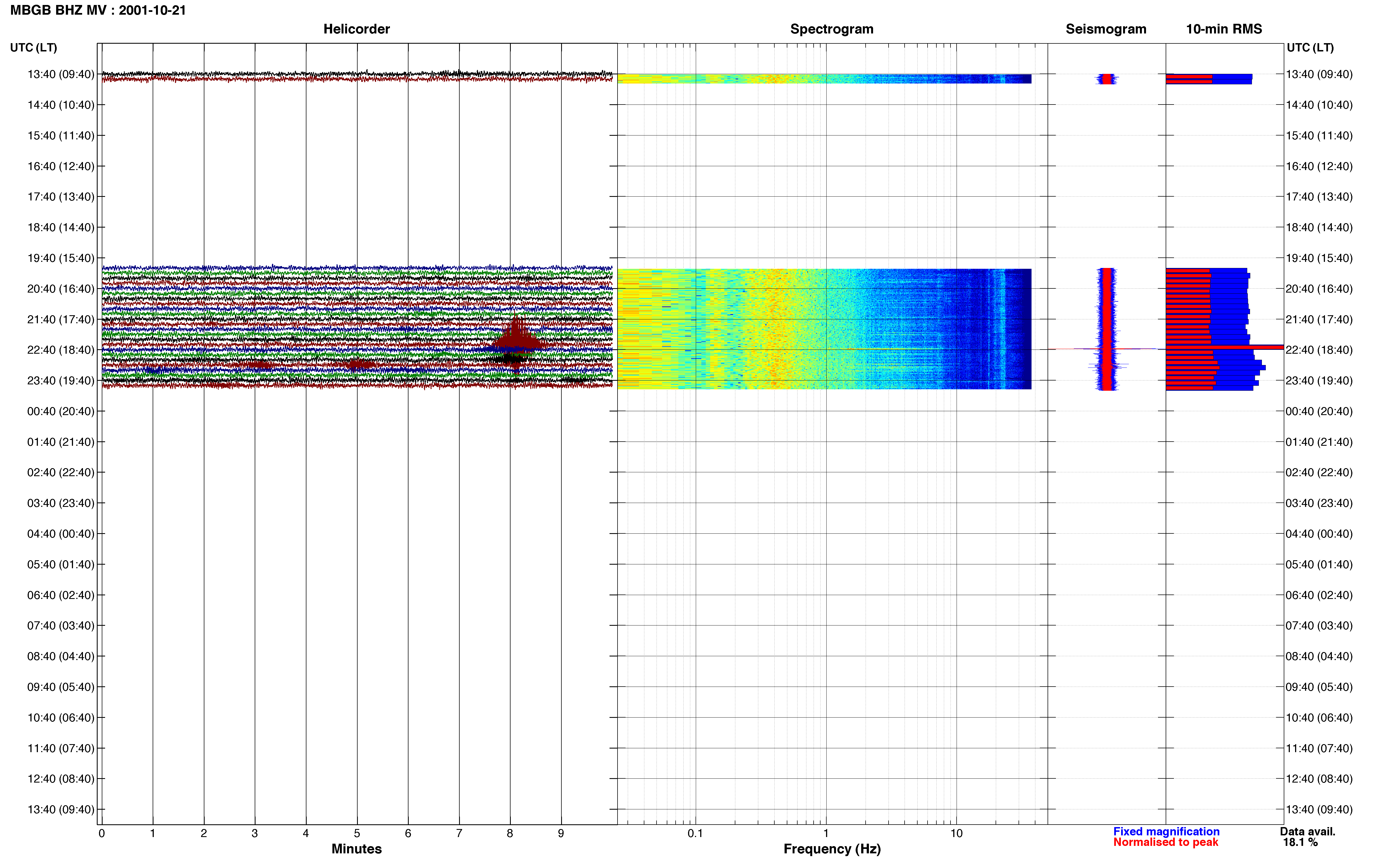1388x868 pixels.
Task: Click the seismogram trace at 13:40
Action: 1107,79
